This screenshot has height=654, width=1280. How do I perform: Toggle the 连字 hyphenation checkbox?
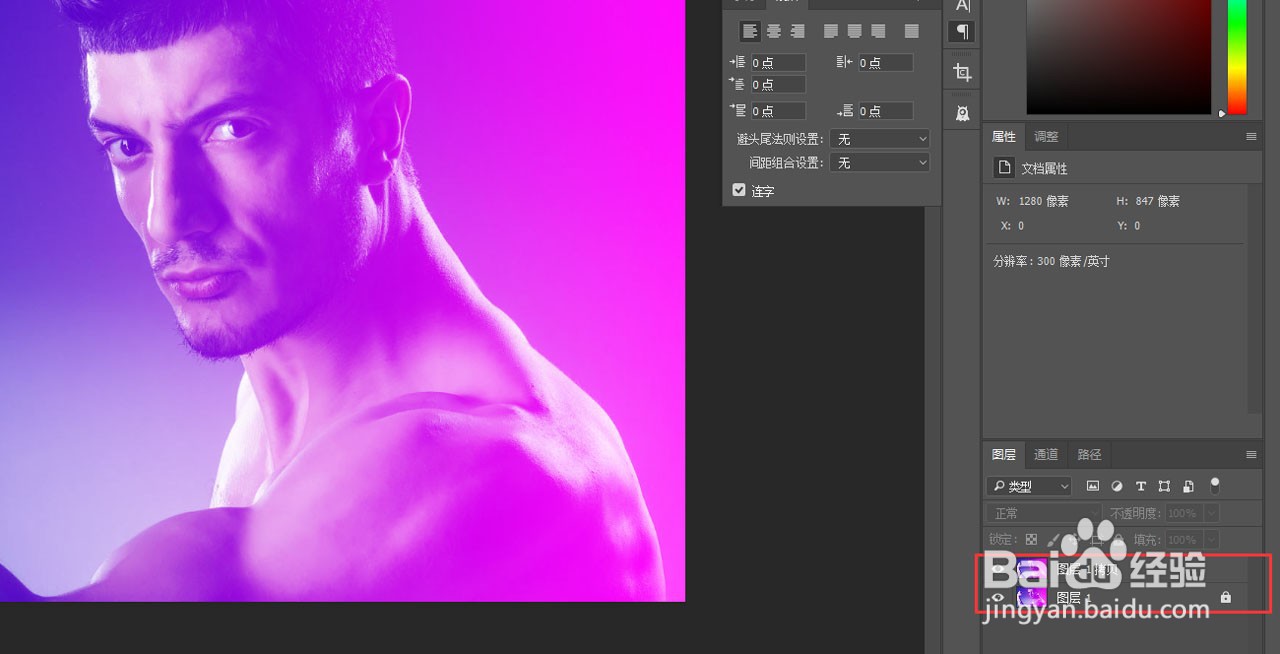pos(739,190)
